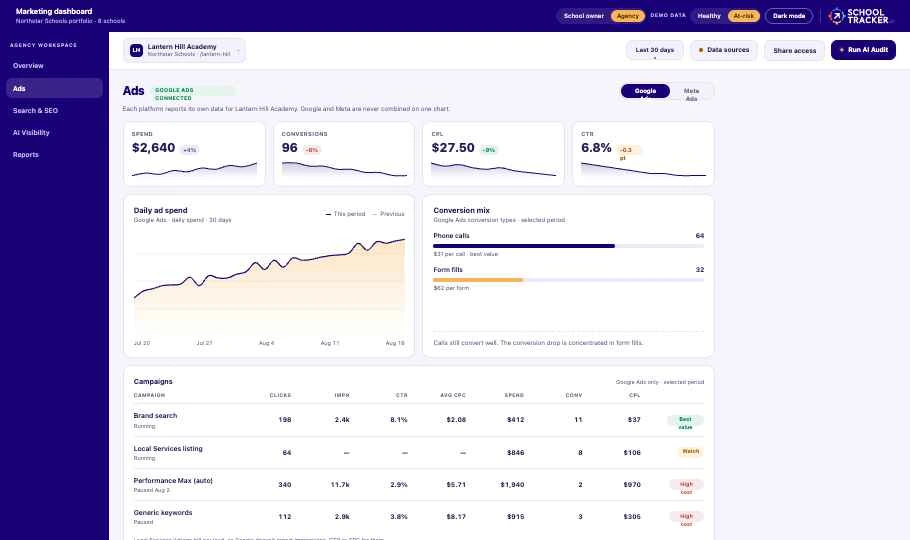
Task: Click the 8.1% CTR value
Action: 399,420
